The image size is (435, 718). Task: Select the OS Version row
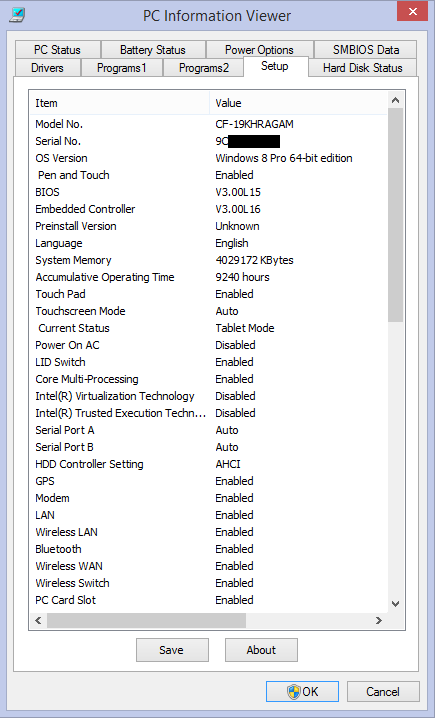pyautogui.click(x=208, y=158)
